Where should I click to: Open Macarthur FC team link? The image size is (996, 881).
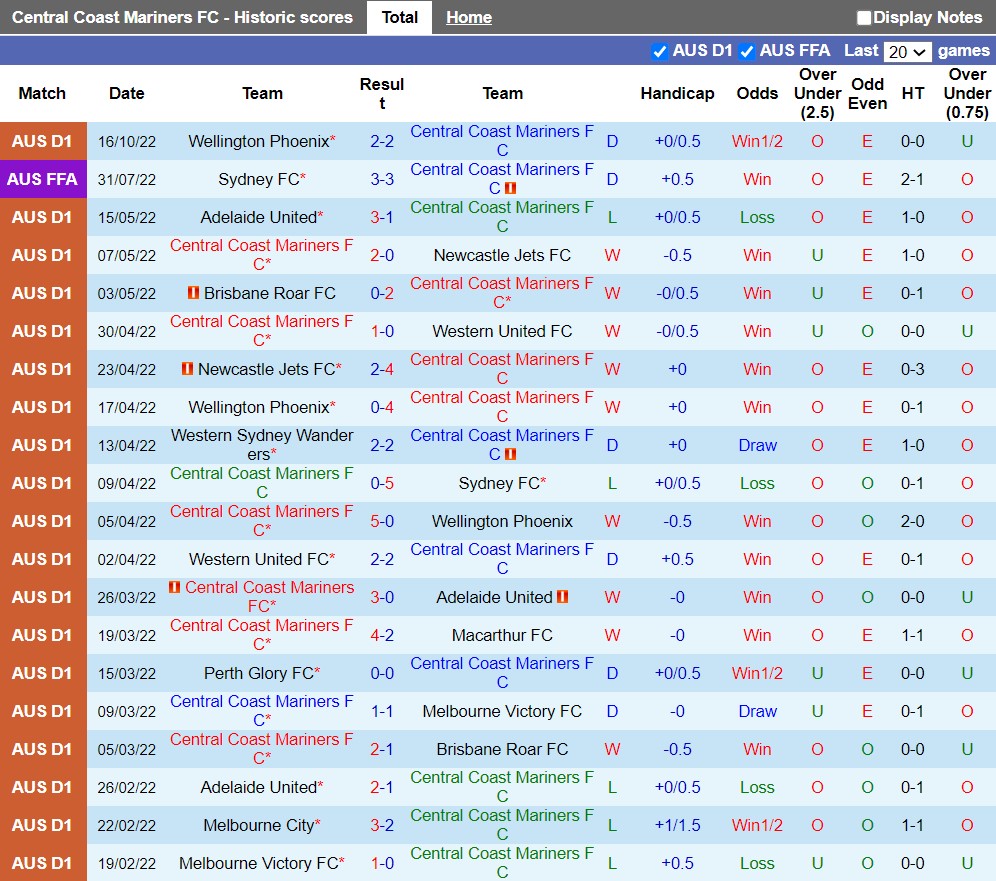tap(502, 635)
